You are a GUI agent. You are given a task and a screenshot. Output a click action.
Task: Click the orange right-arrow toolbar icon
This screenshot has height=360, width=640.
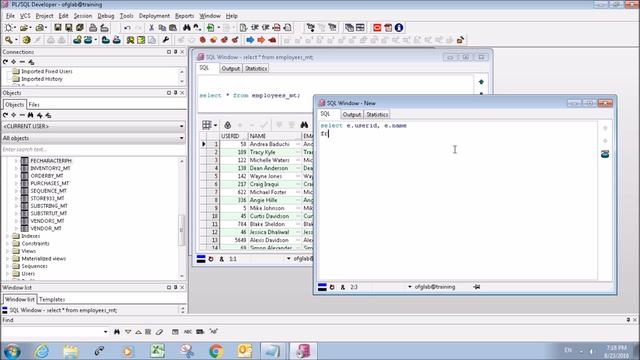261,40
